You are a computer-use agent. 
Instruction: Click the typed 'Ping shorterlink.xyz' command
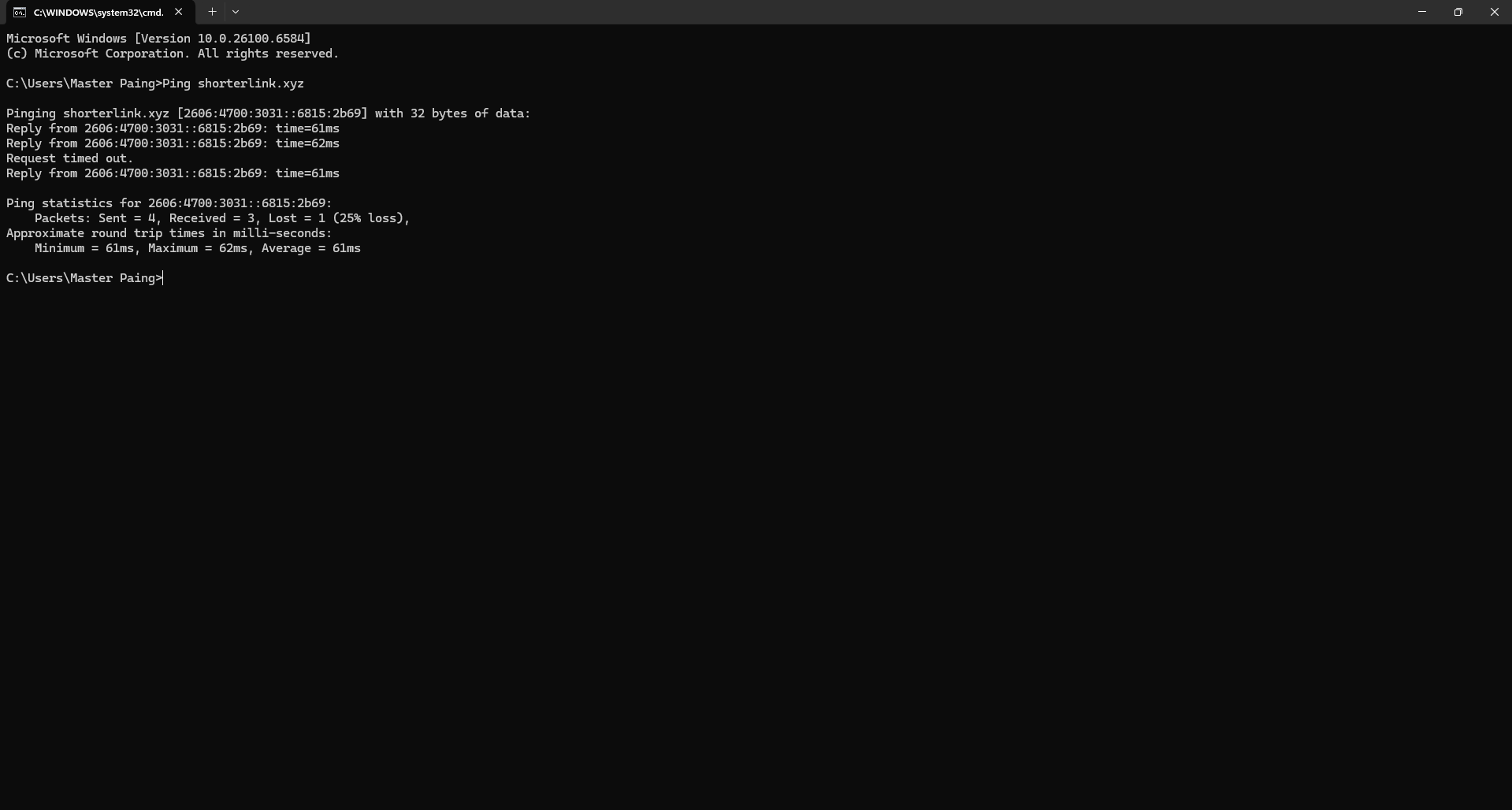point(233,84)
